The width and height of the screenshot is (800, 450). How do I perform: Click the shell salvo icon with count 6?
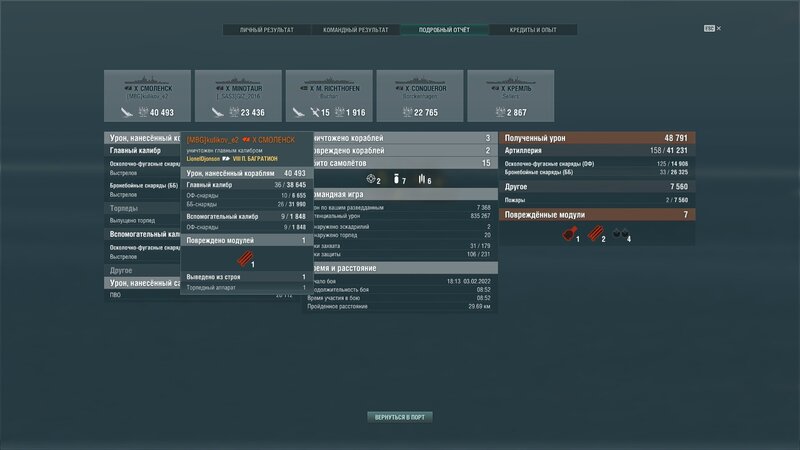coord(420,179)
